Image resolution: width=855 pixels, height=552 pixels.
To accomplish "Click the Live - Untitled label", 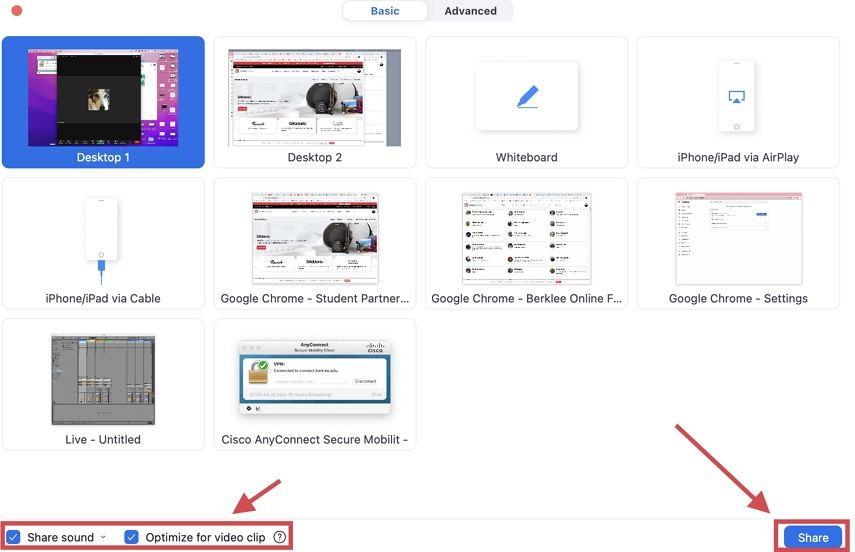I will click(103, 440).
